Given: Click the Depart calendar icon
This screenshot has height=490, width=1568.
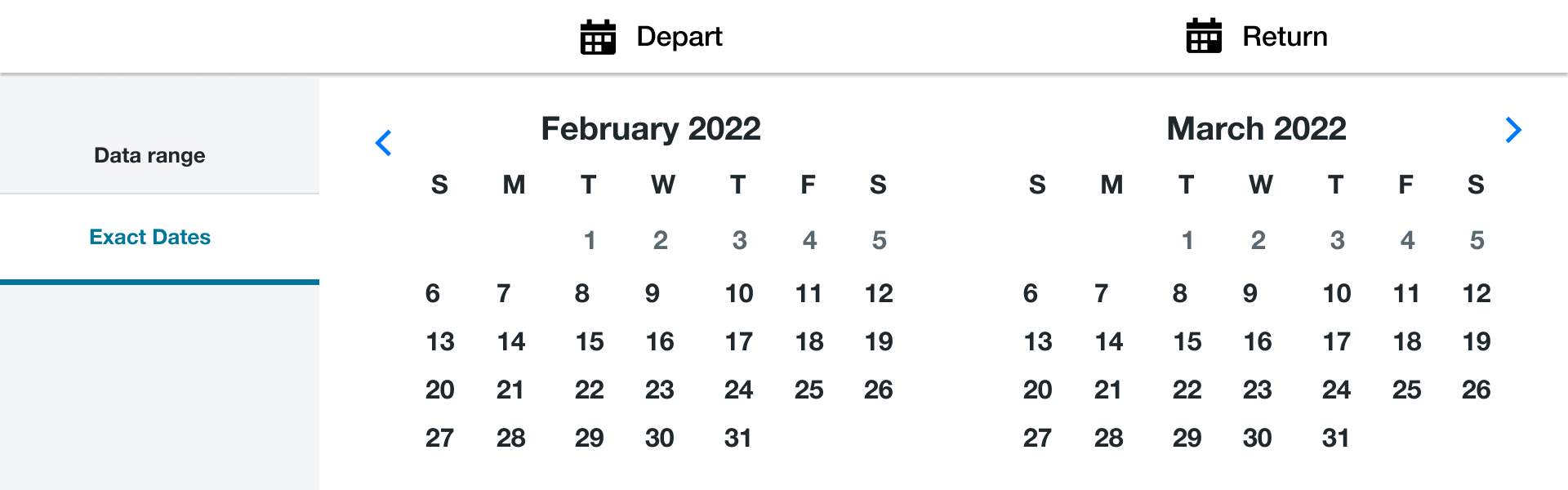Looking at the screenshot, I should [x=598, y=37].
